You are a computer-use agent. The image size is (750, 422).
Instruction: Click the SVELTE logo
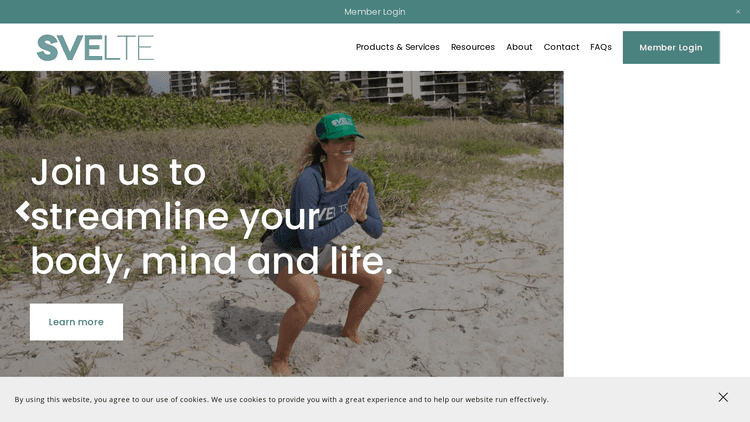coord(95,47)
